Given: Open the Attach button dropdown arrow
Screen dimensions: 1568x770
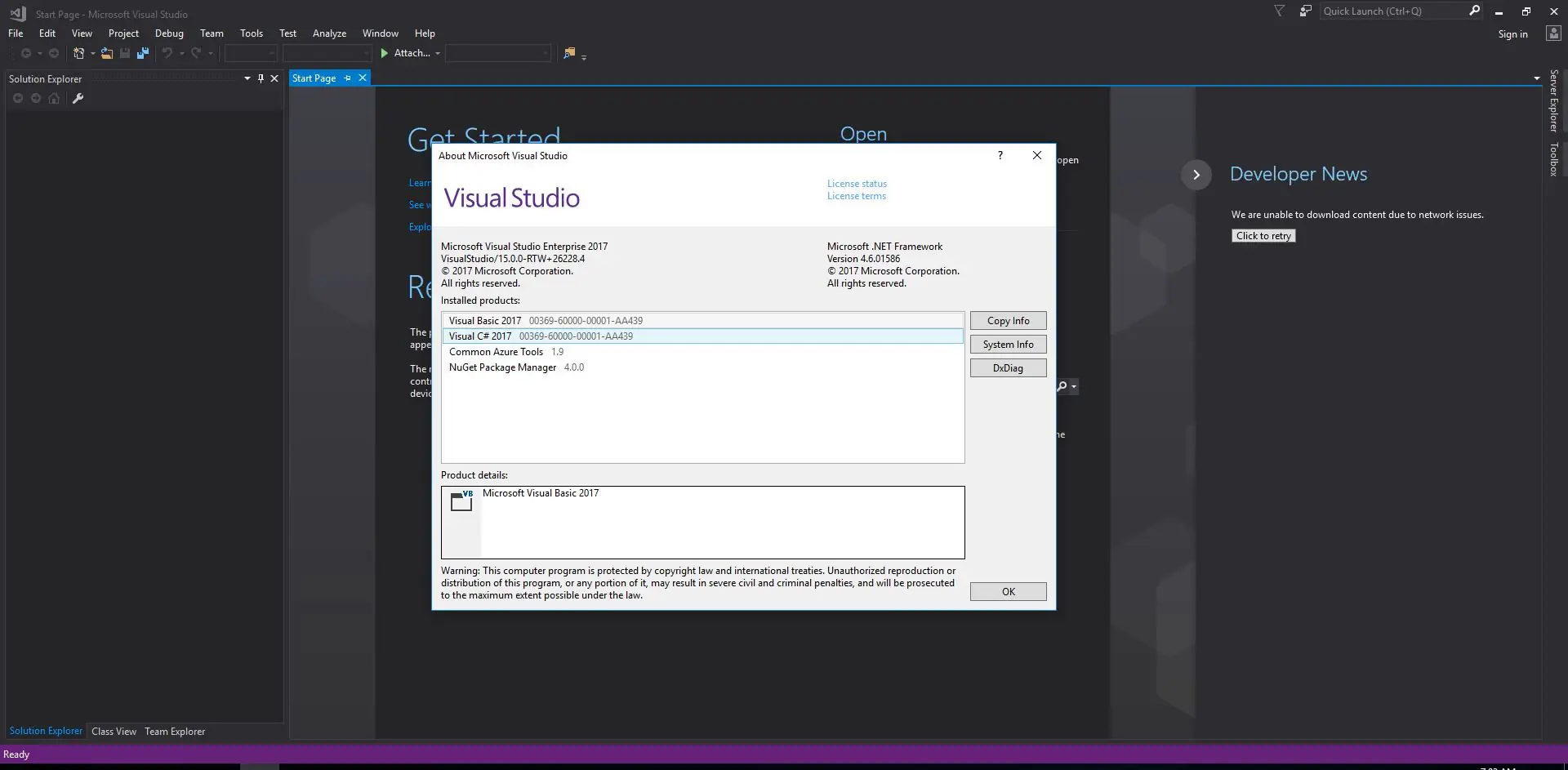Looking at the screenshot, I should click(438, 54).
